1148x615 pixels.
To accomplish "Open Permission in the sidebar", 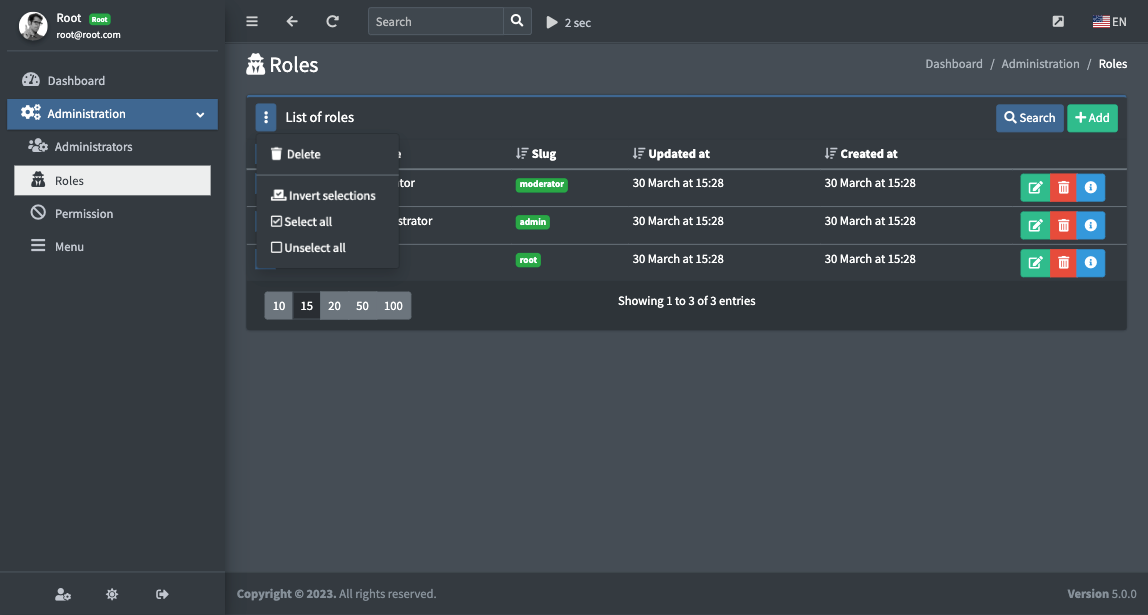I will click(x=83, y=214).
